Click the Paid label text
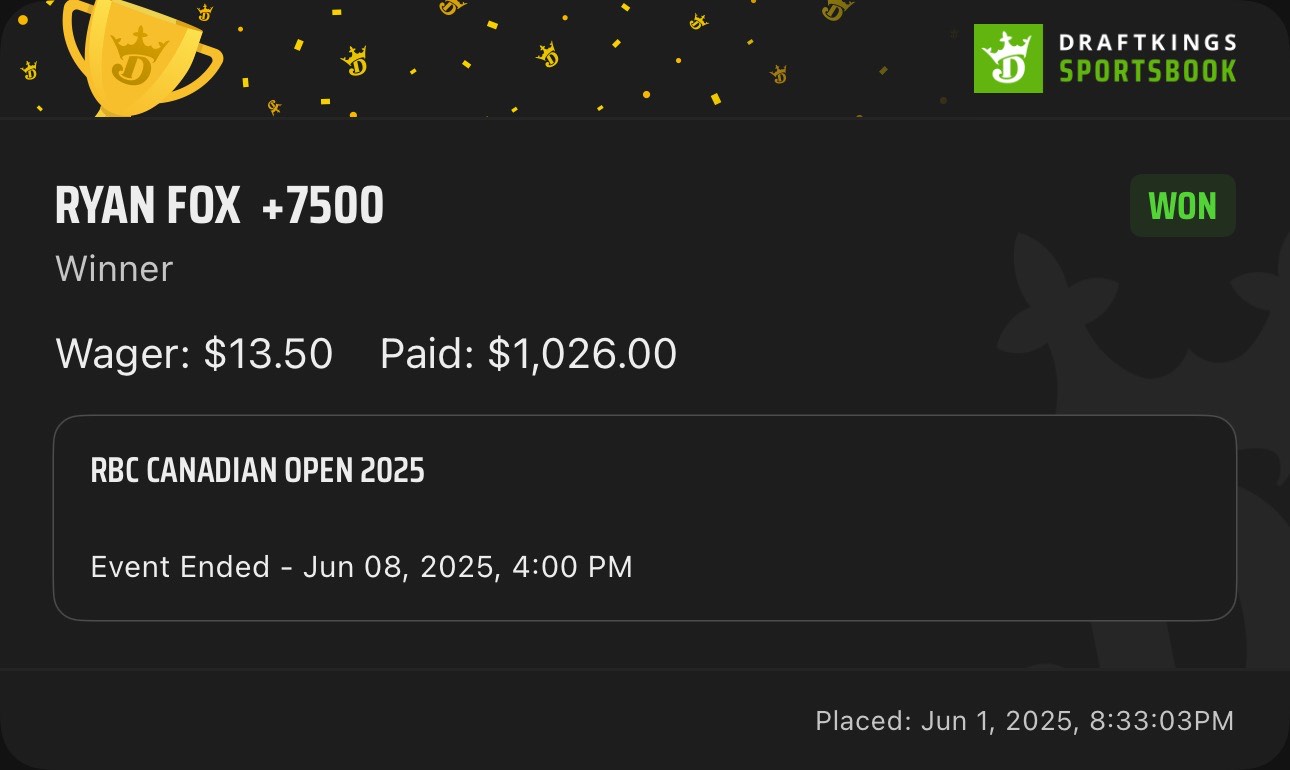Viewport: 1290px width, 770px height. pos(427,354)
